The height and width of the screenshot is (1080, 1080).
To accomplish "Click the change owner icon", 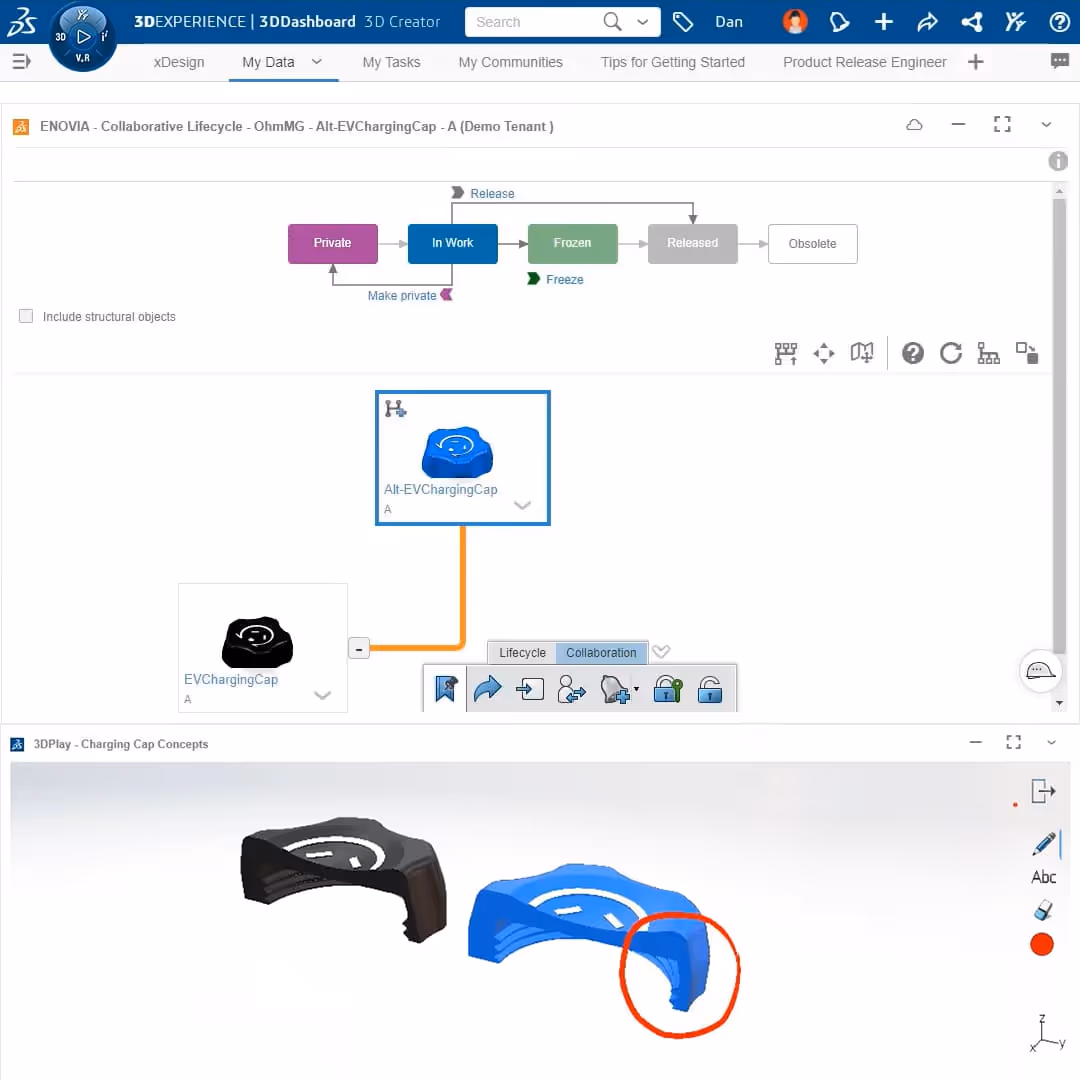I will 572,689.
